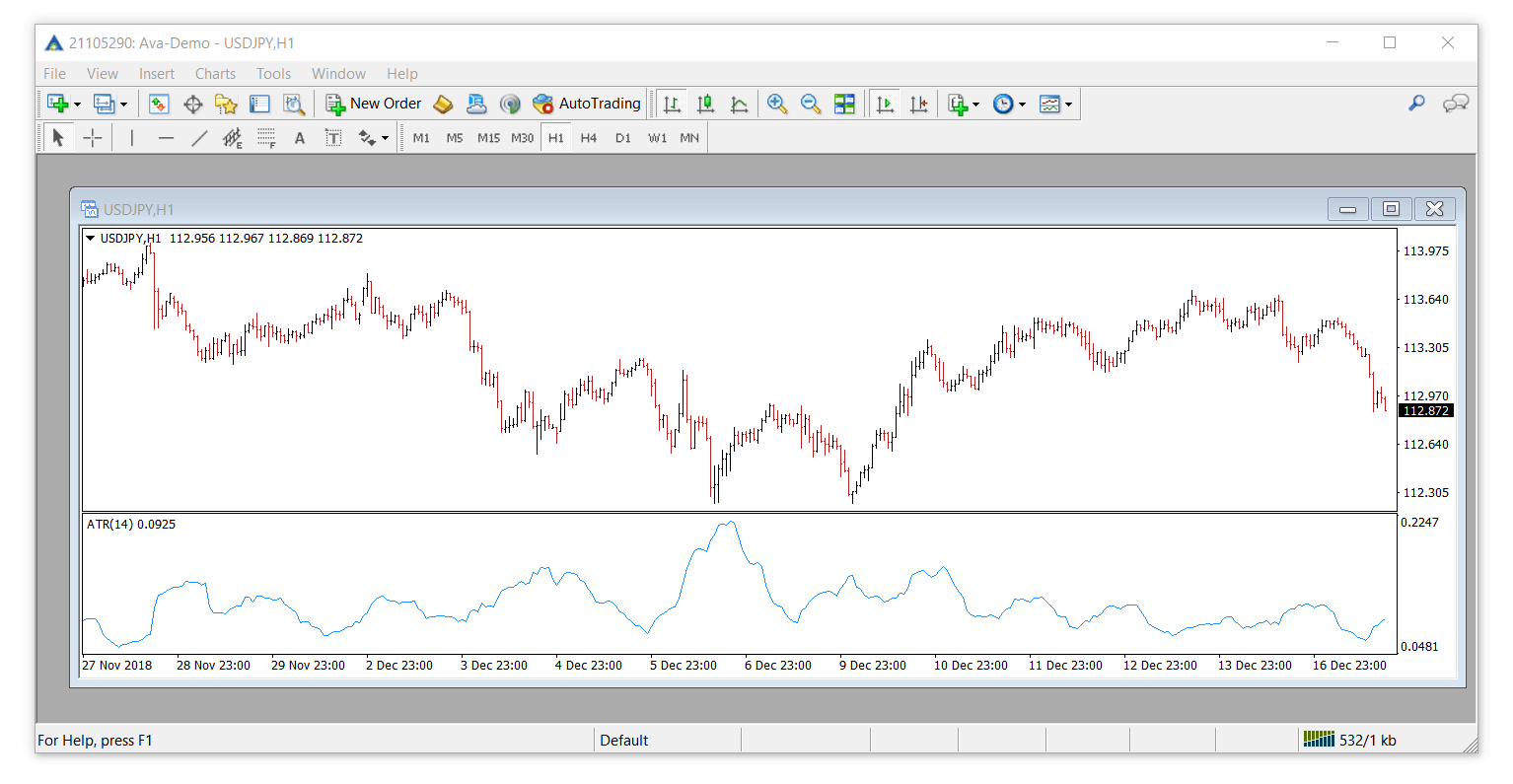Select the Text tool labeled A

[x=300, y=138]
